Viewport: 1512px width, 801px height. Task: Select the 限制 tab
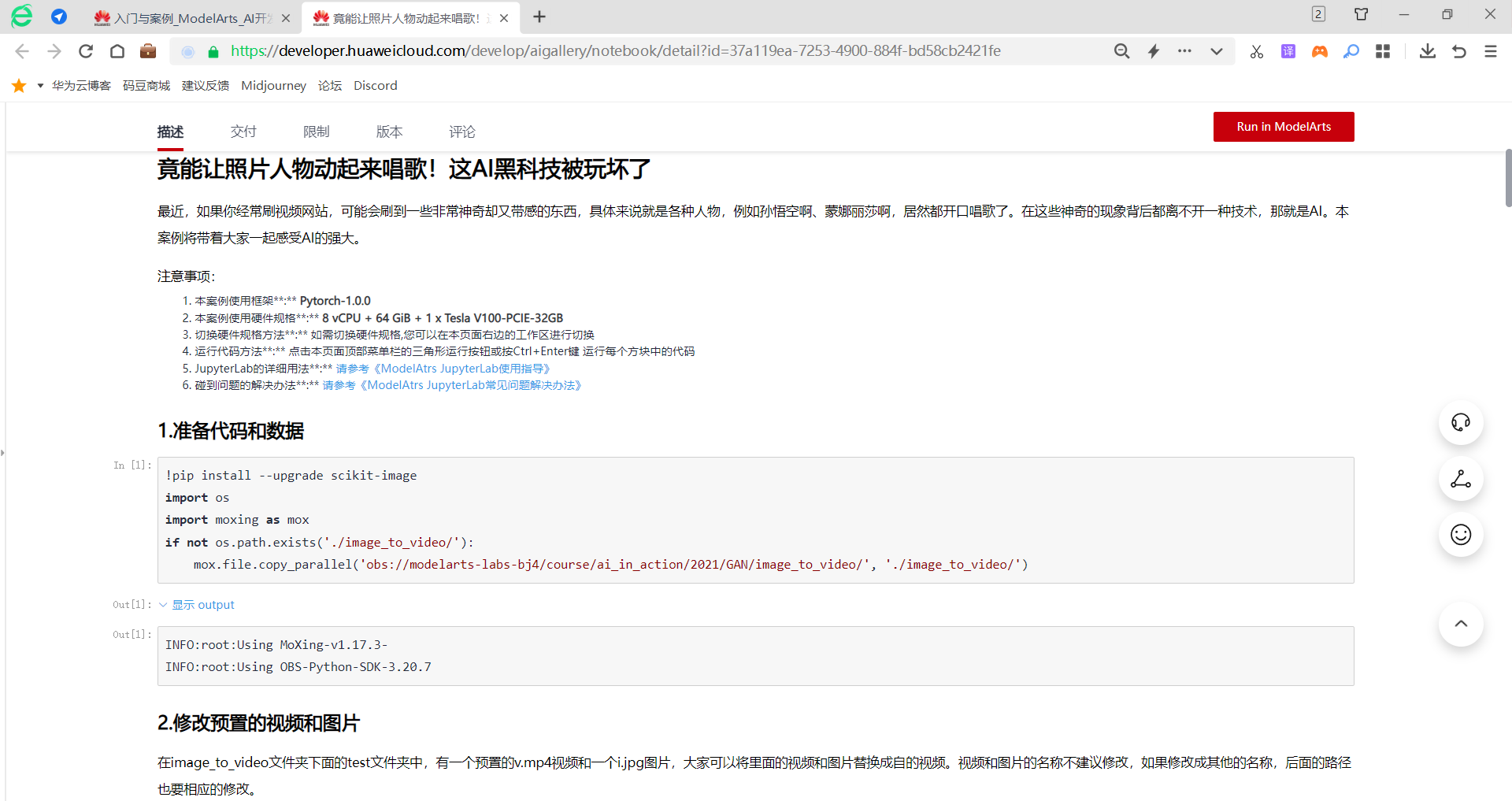317,132
